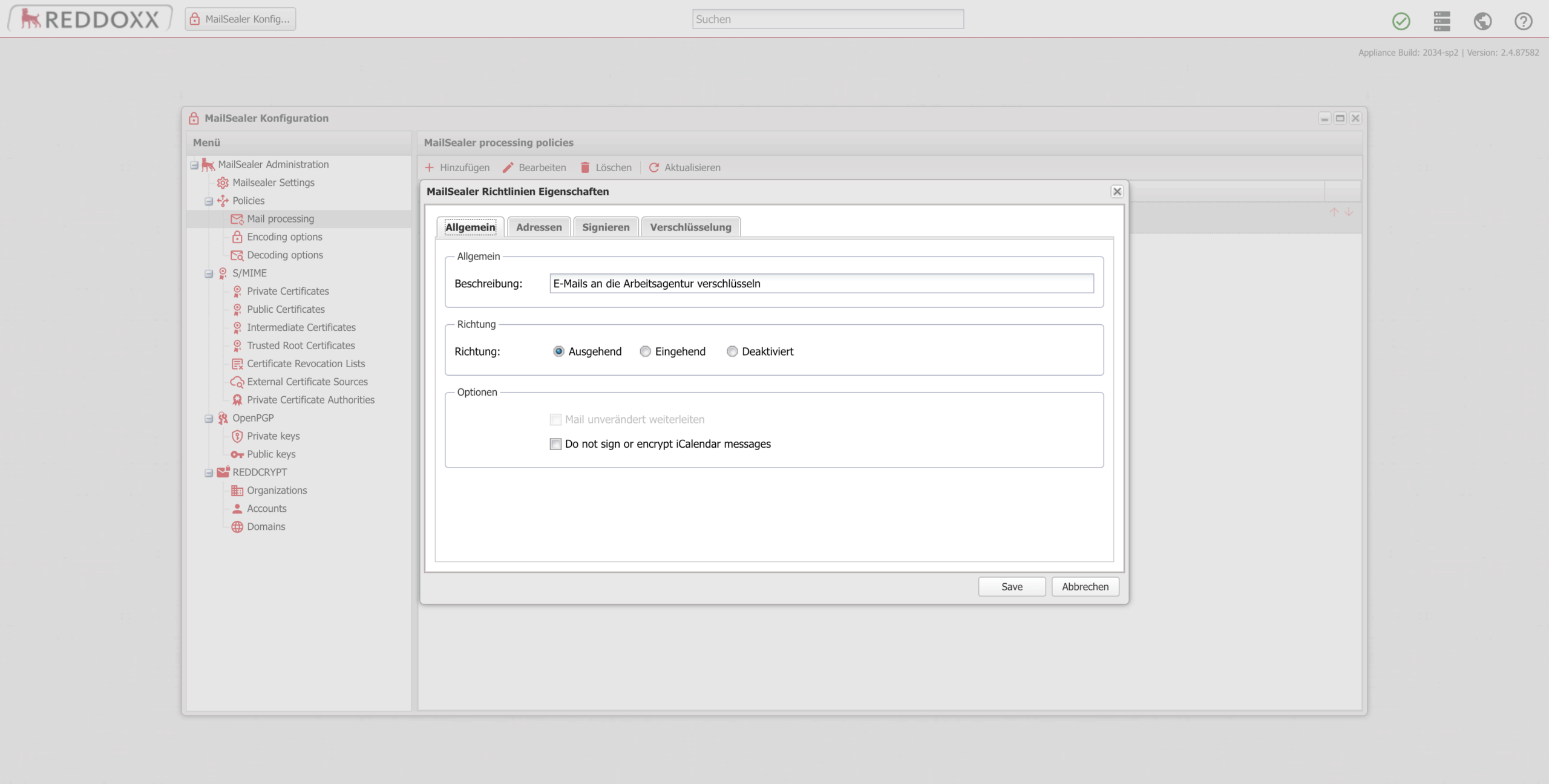Screen dimensions: 1549x784
Task: Click the Trusted Root Certificates icon
Action: pos(237,345)
